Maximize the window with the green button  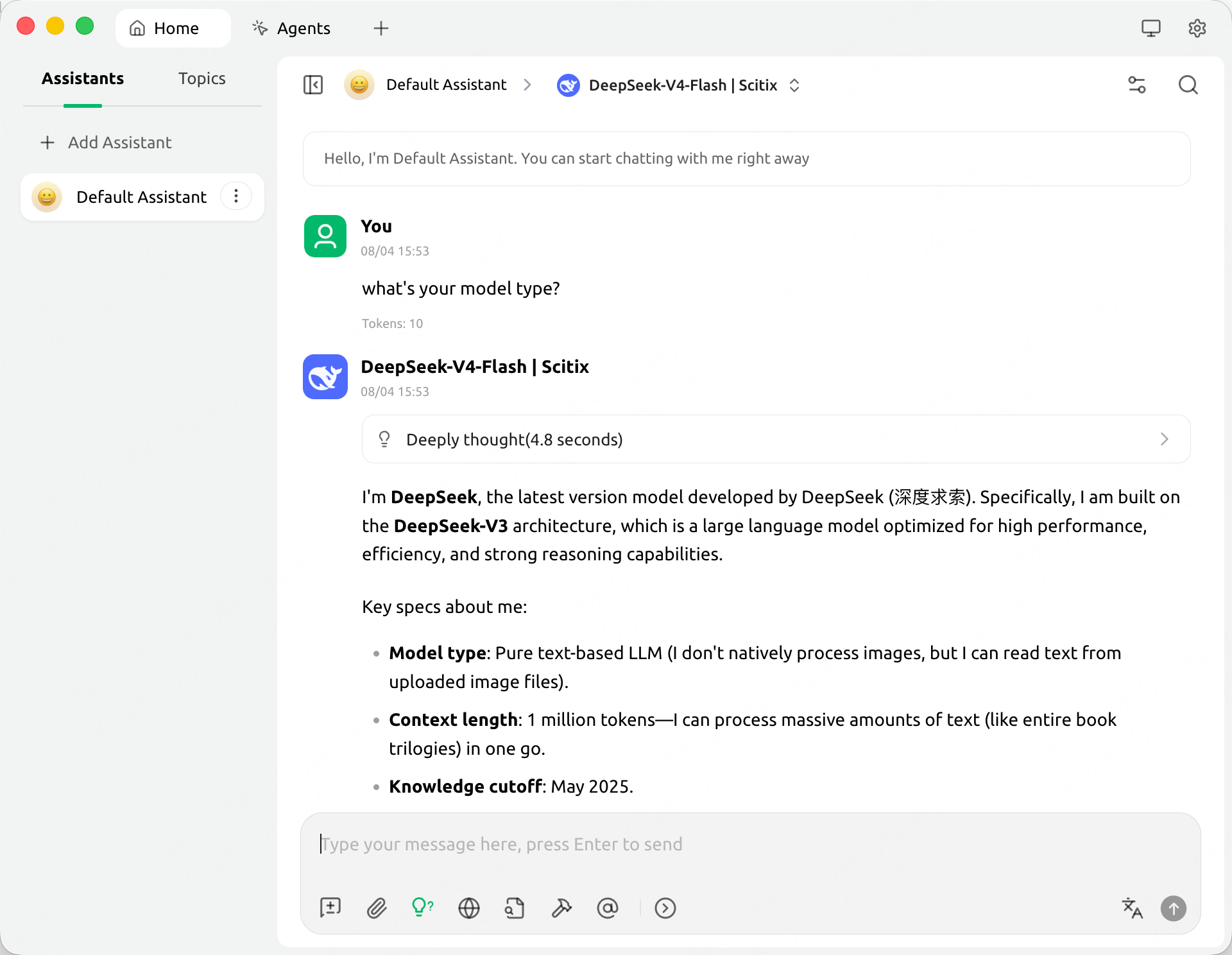85,26
